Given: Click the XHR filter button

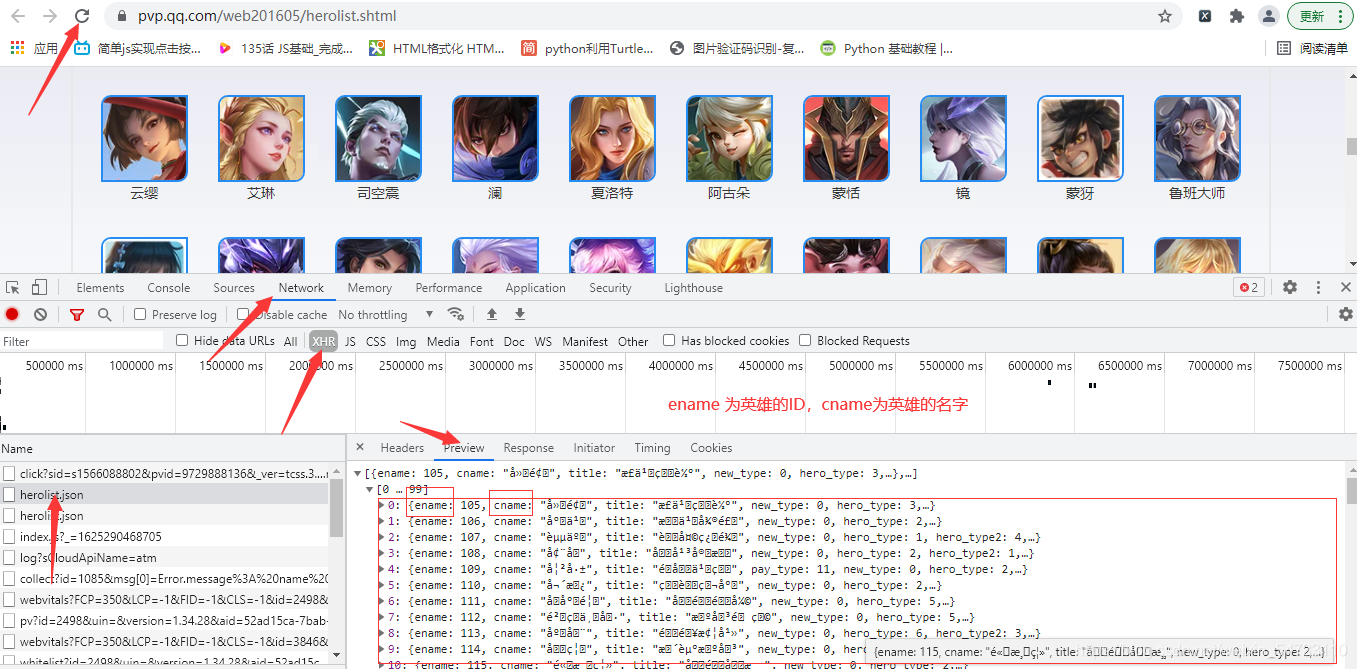Looking at the screenshot, I should point(323,341).
